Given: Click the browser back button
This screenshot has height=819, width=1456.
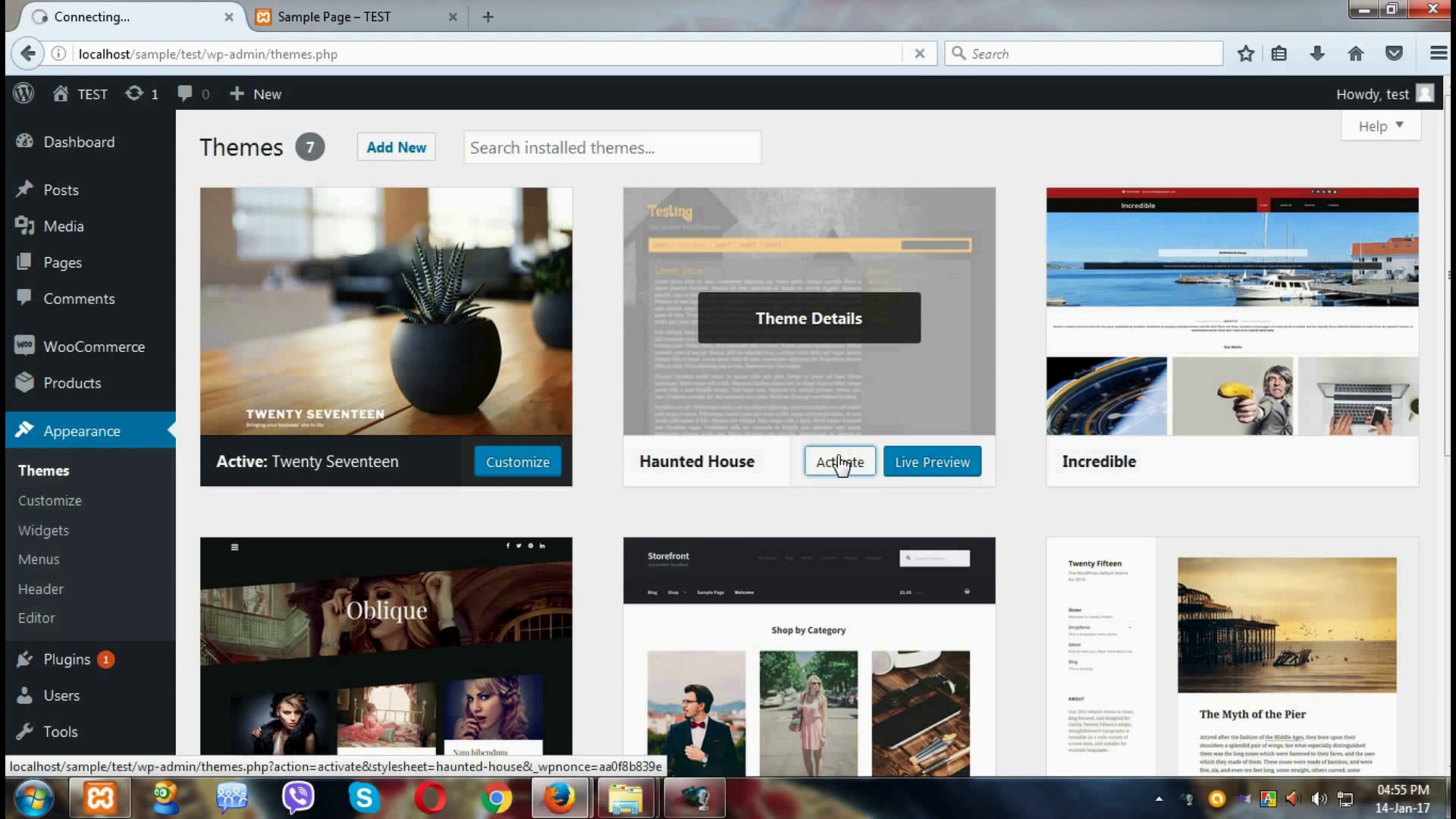Looking at the screenshot, I should tap(27, 53).
